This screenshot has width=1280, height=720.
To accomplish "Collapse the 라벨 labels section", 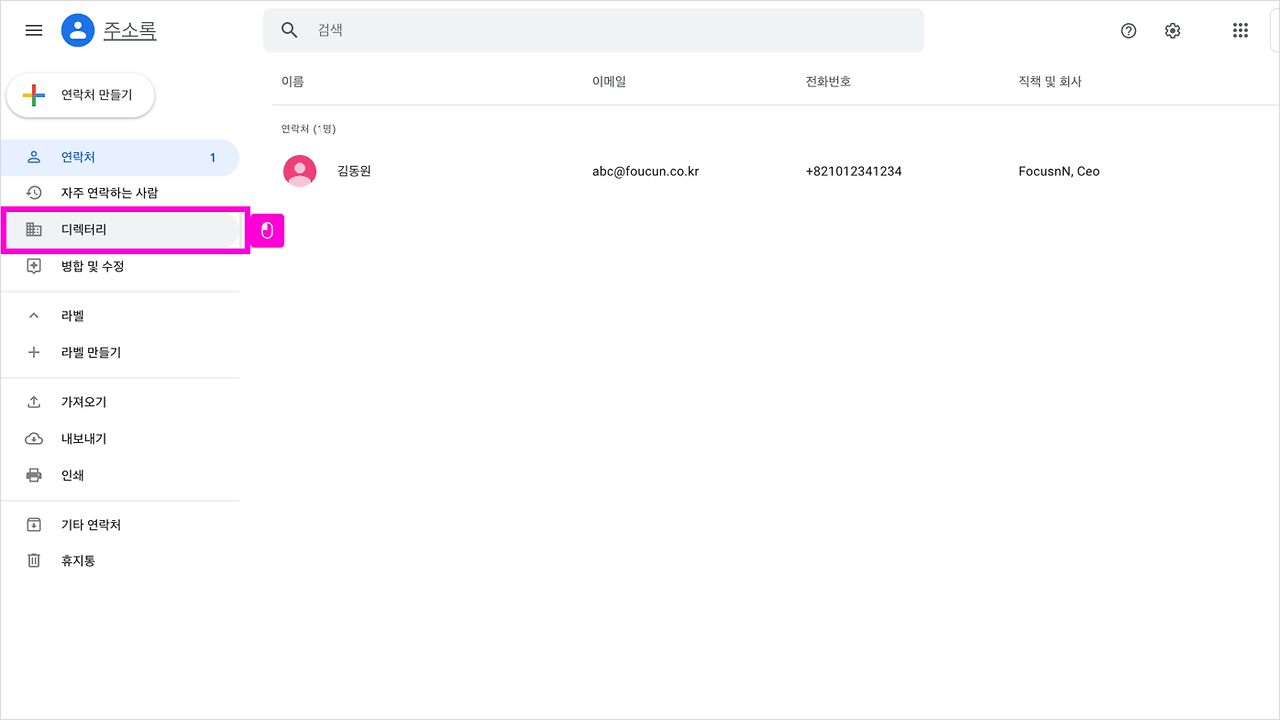I will [x=33, y=315].
